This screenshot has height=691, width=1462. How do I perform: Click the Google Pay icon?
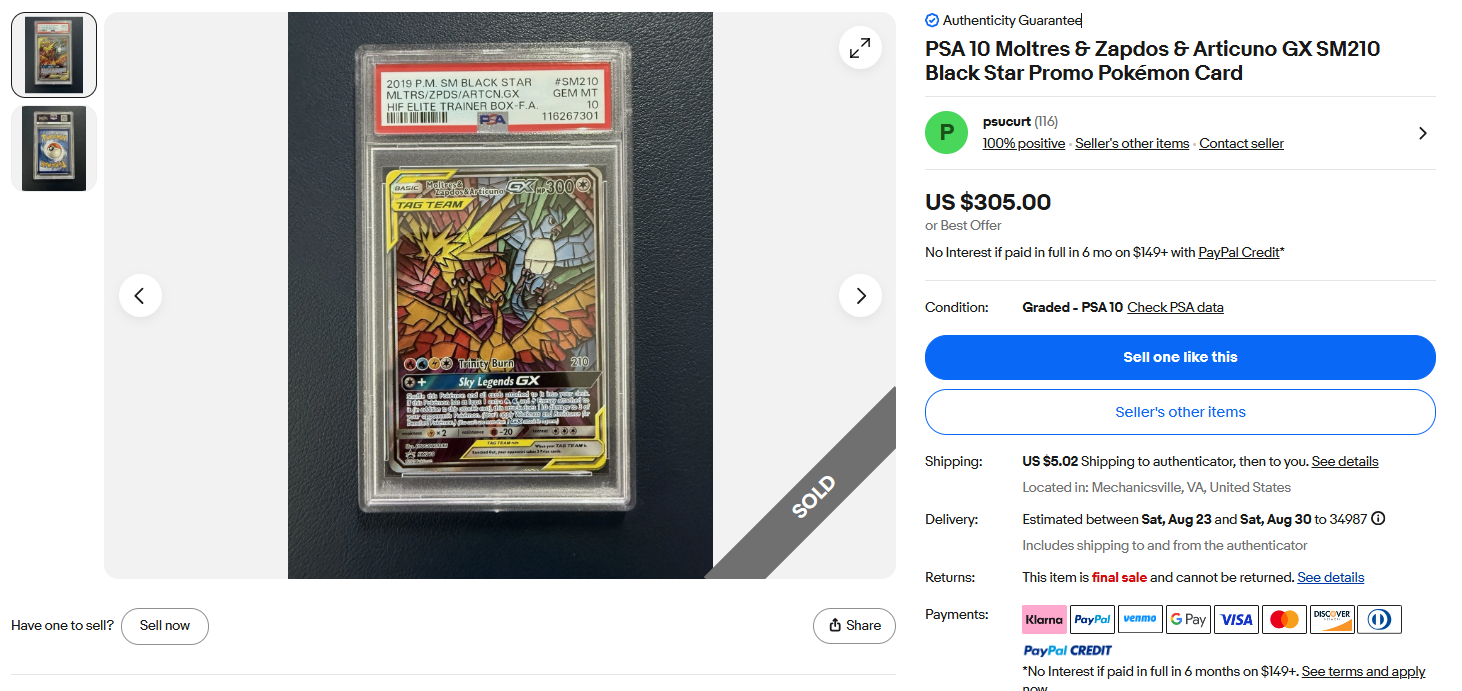(1188, 620)
